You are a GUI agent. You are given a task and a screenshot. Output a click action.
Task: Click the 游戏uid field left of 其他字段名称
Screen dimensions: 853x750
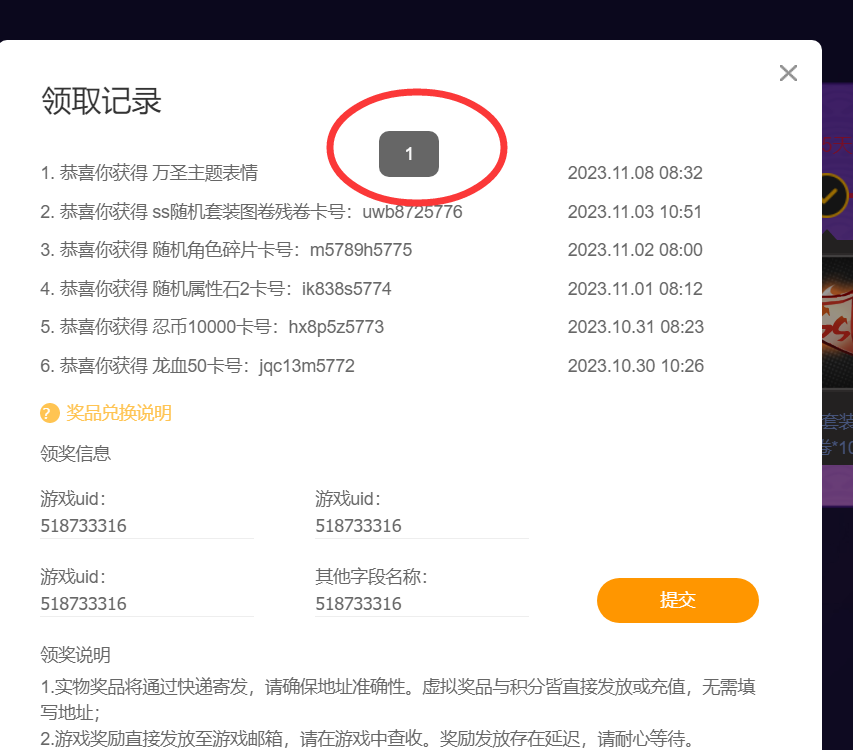click(x=146, y=604)
